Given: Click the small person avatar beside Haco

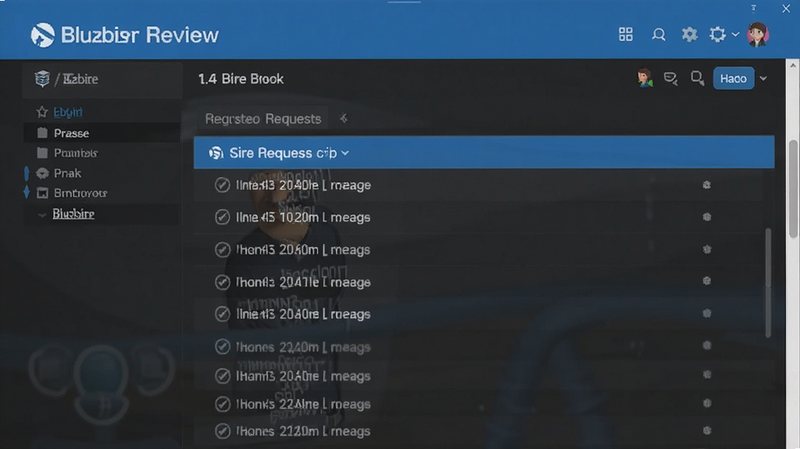Looking at the screenshot, I should pyautogui.click(x=645, y=79).
